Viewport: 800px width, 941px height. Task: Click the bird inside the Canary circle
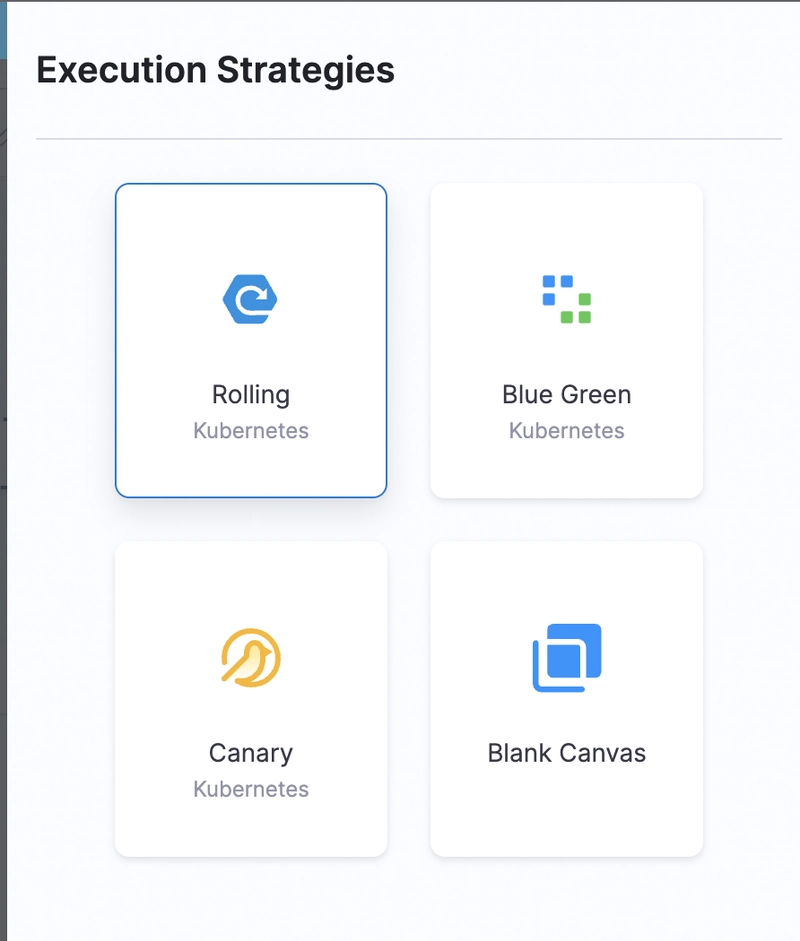pos(253,663)
